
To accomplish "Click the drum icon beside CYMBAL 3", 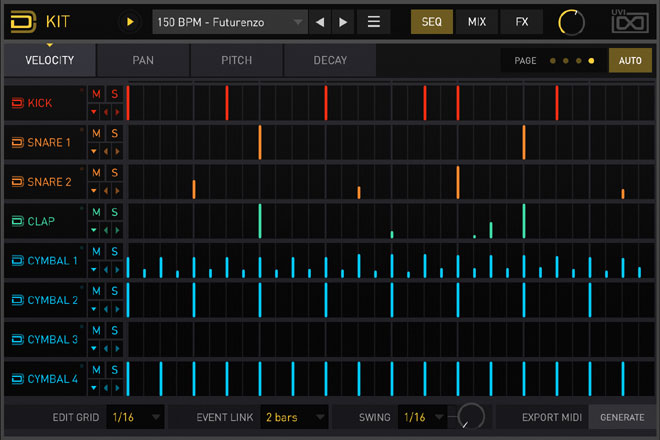I will [17, 339].
